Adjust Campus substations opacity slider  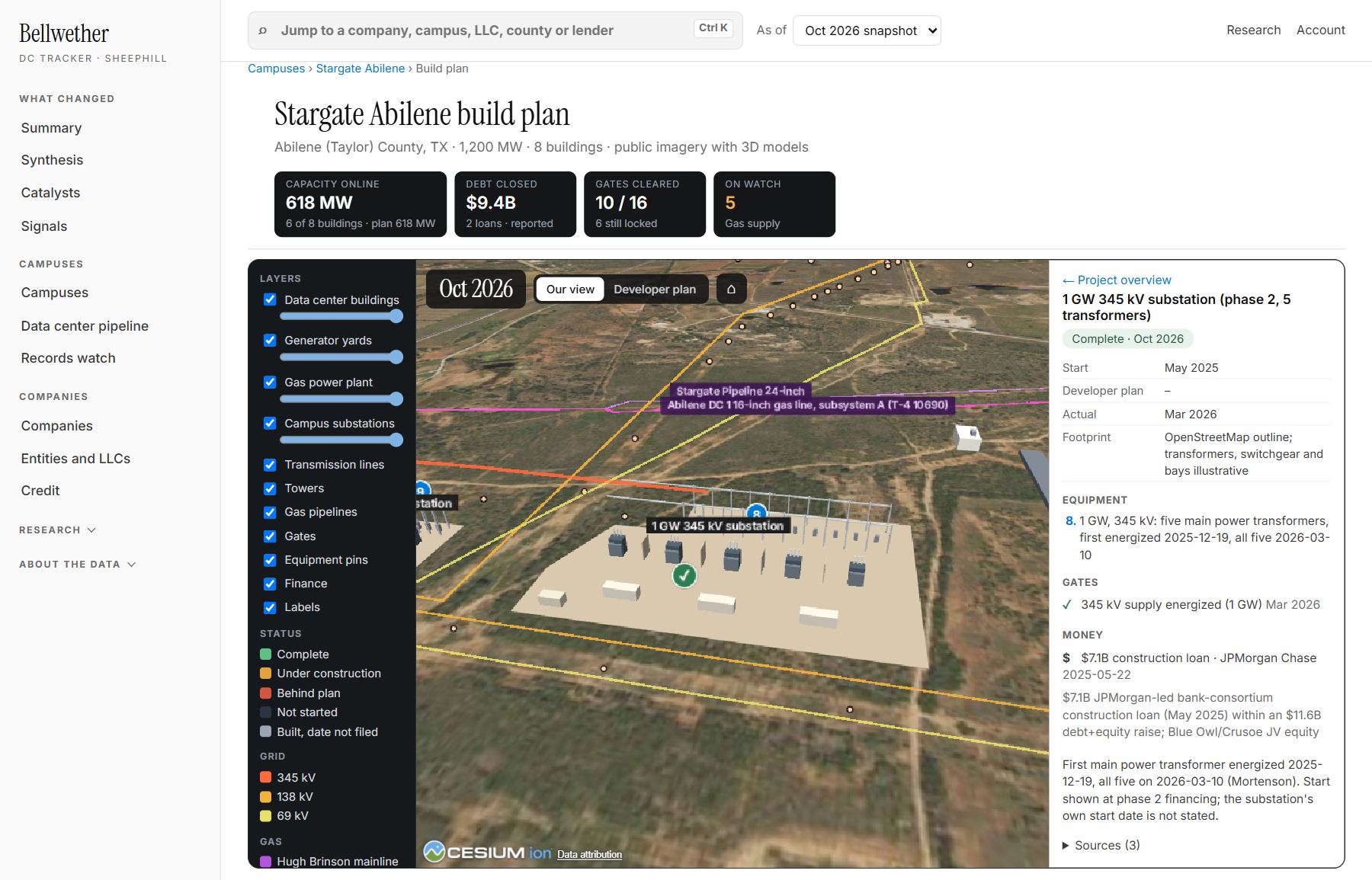(x=341, y=440)
